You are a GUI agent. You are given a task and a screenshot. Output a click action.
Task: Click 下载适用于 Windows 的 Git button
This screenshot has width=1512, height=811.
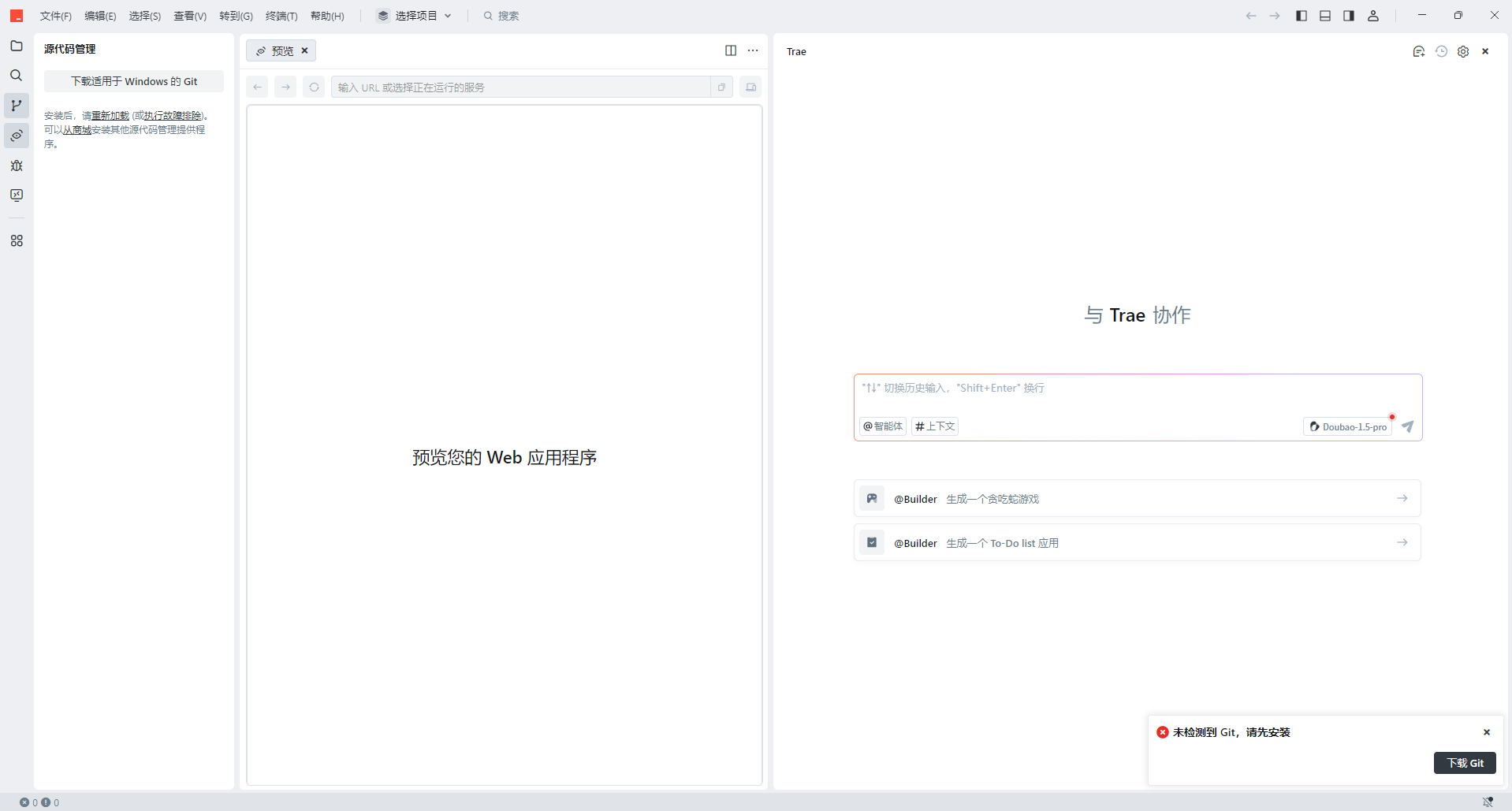(x=134, y=81)
